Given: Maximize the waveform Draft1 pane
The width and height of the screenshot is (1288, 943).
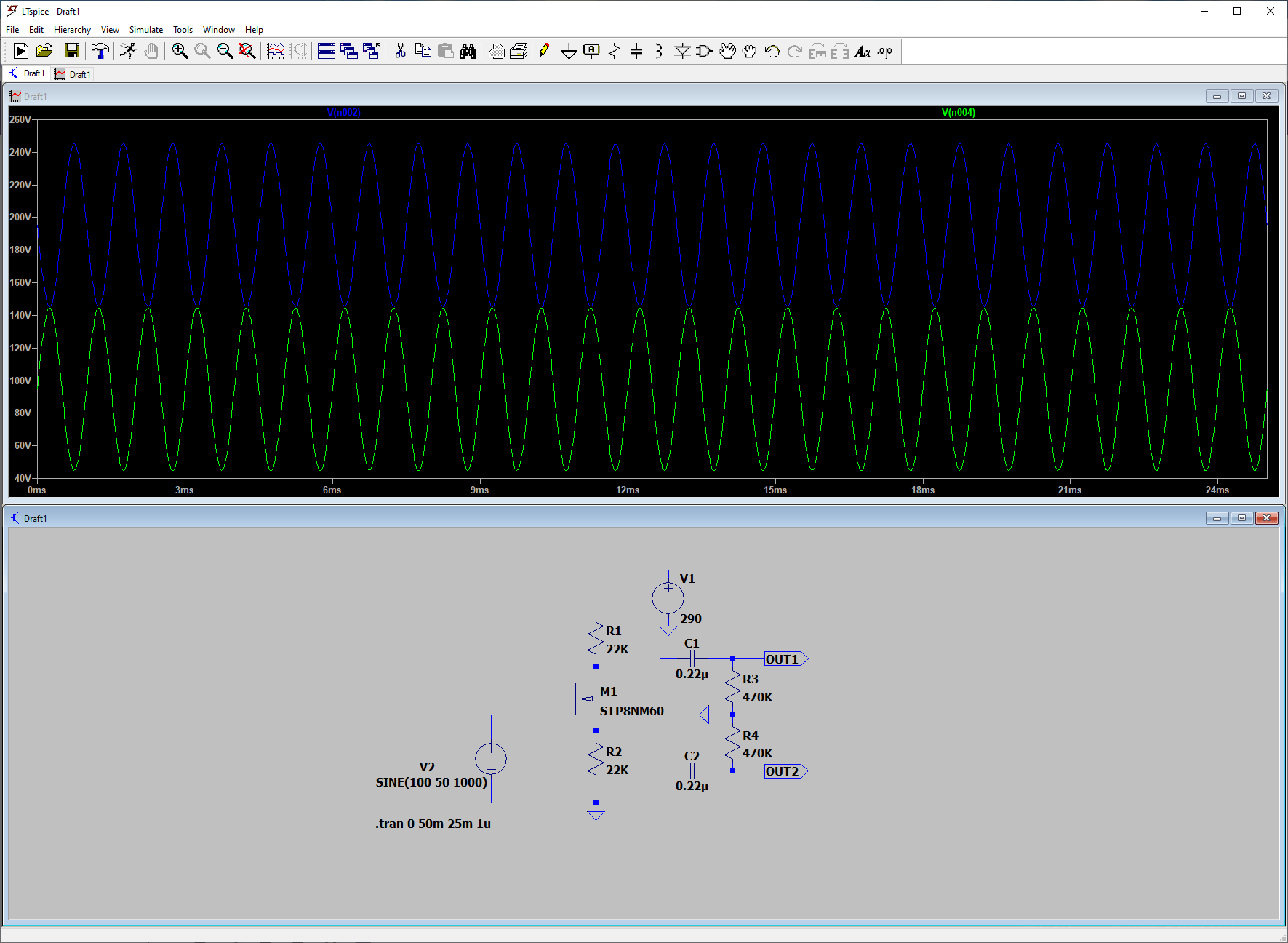Looking at the screenshot, I should 1241,96.
